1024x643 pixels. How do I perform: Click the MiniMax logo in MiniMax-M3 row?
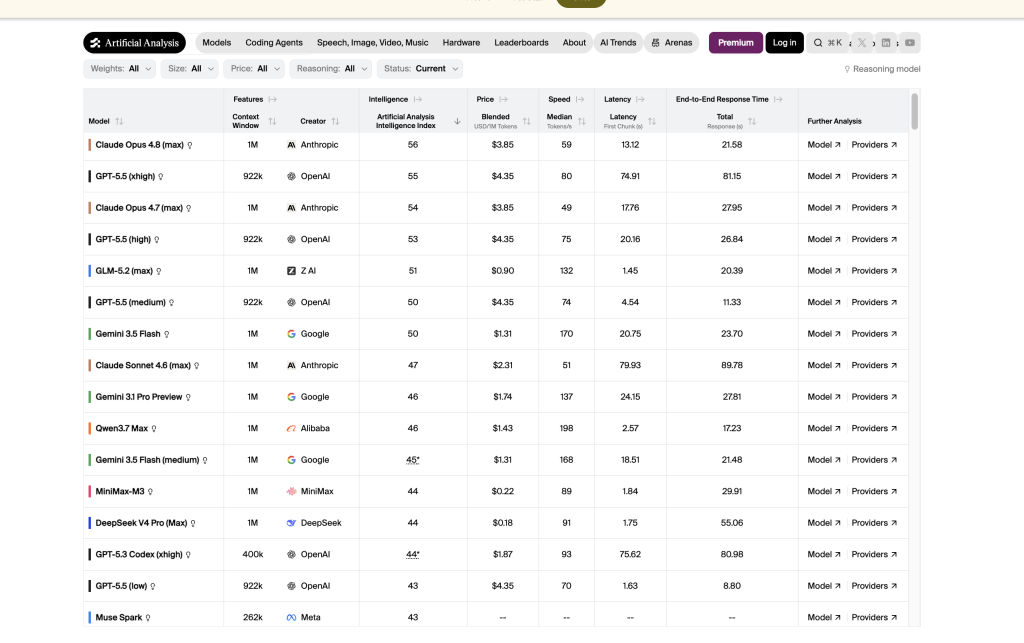(291, 492)
